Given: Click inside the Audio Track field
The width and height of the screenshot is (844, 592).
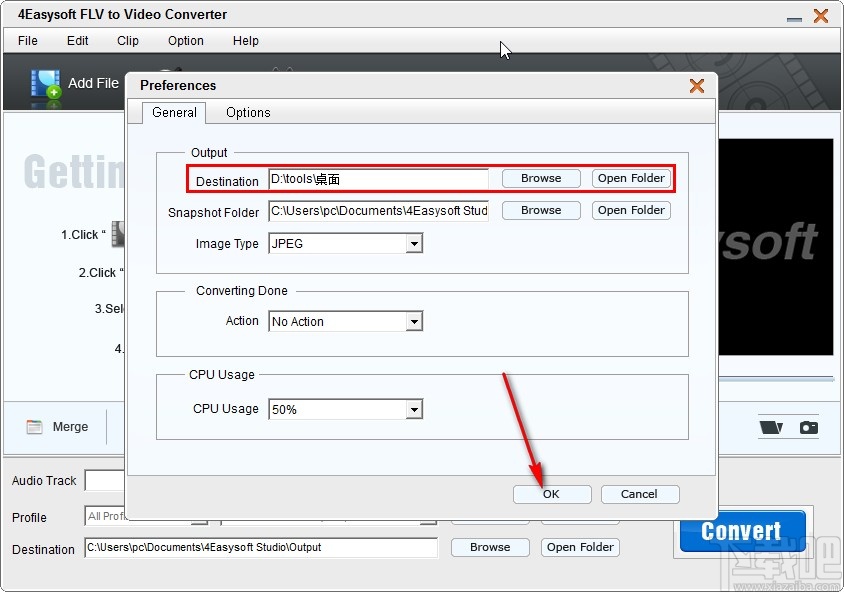Looking at the screenshot, I should click(x=105, y=481).
